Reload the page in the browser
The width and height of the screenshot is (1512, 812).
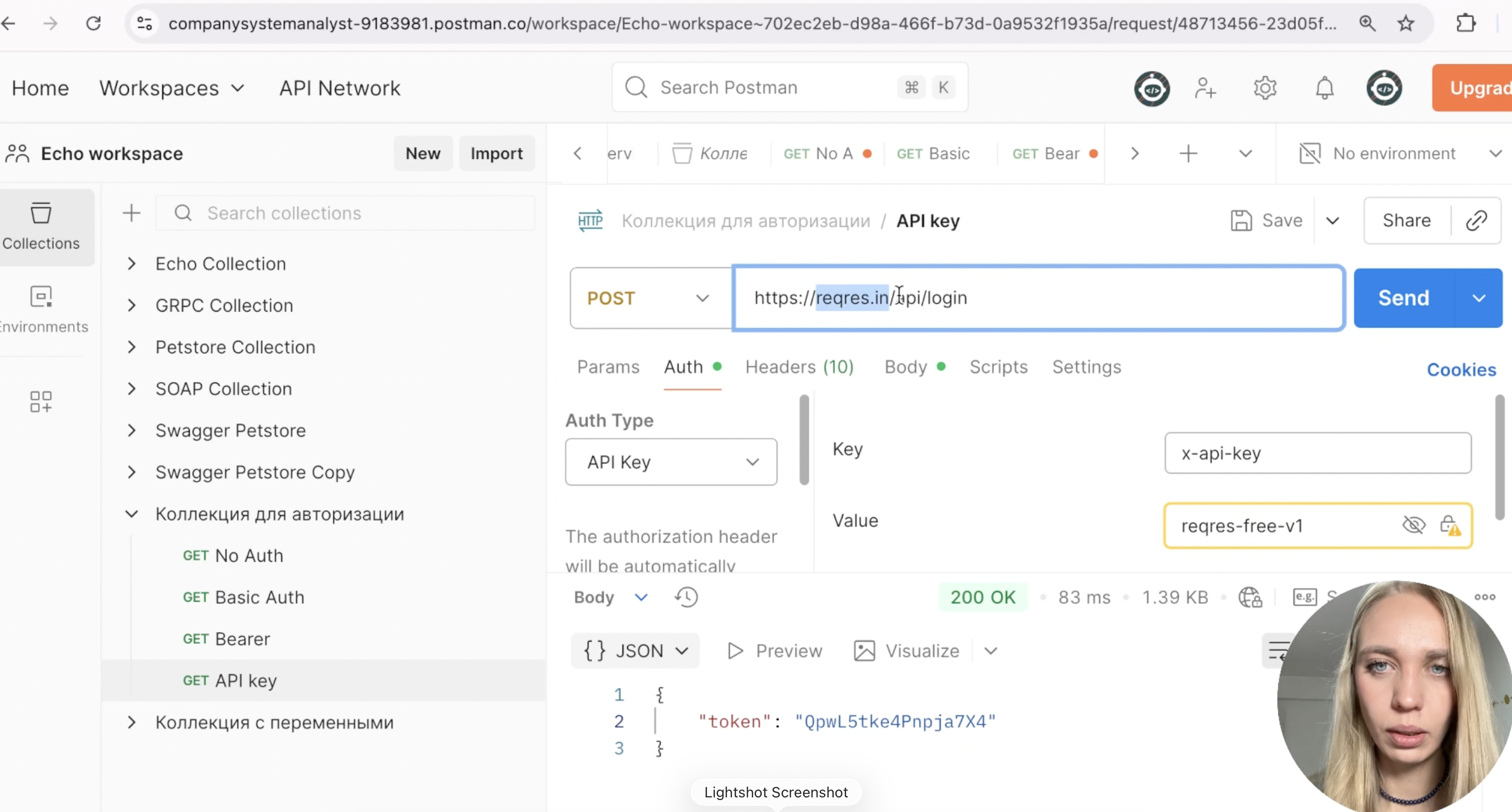(x=93, y=23)
